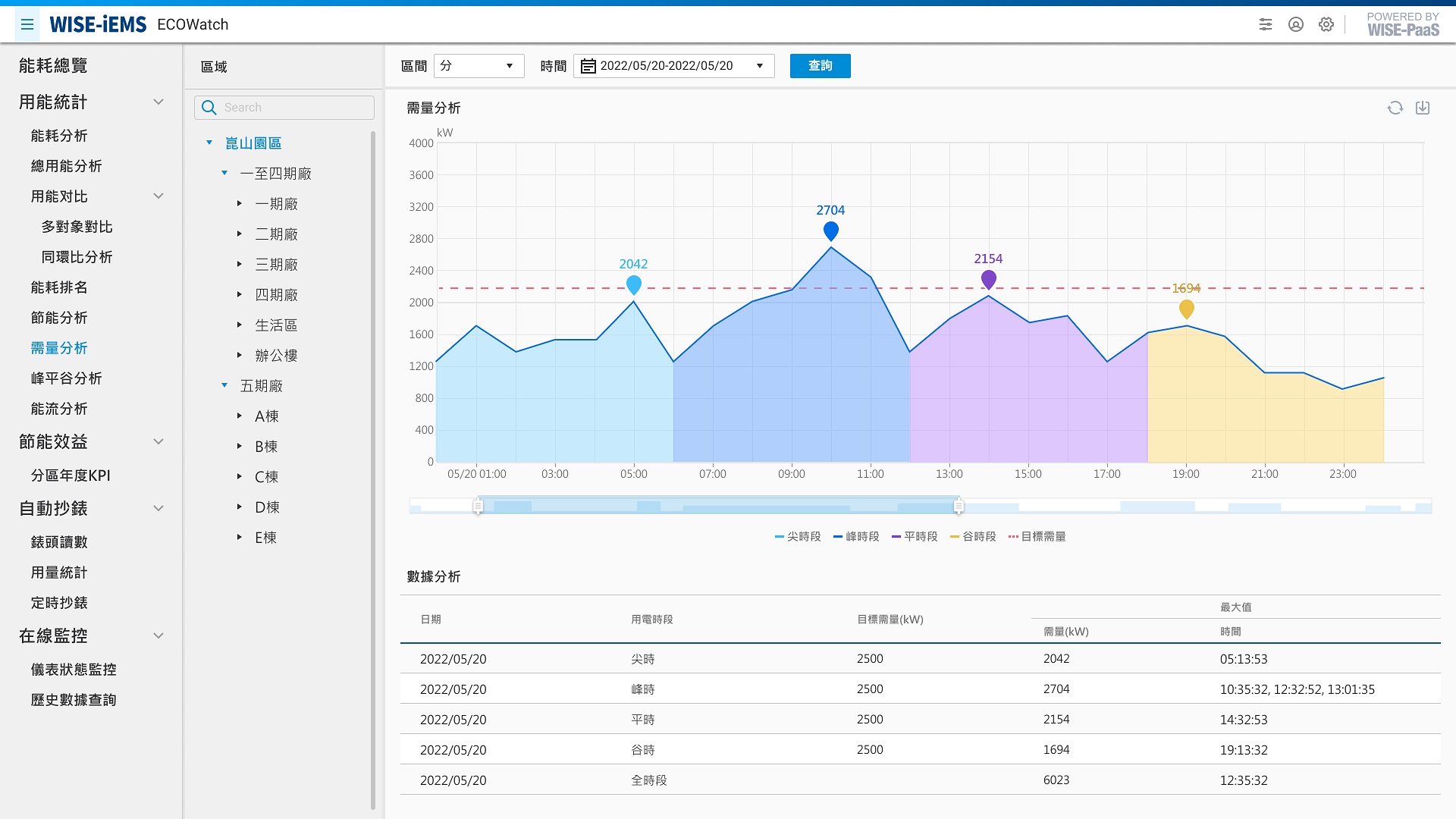Open 峰平谷分析 in sidebar
This screenshot has width=1456, height=819.
(66, 378)
